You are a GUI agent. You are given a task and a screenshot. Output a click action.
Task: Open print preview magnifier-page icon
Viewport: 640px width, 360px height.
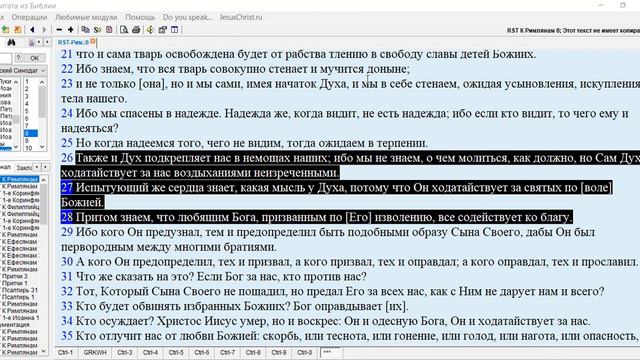pyautogui.click(x=124, y=29)
